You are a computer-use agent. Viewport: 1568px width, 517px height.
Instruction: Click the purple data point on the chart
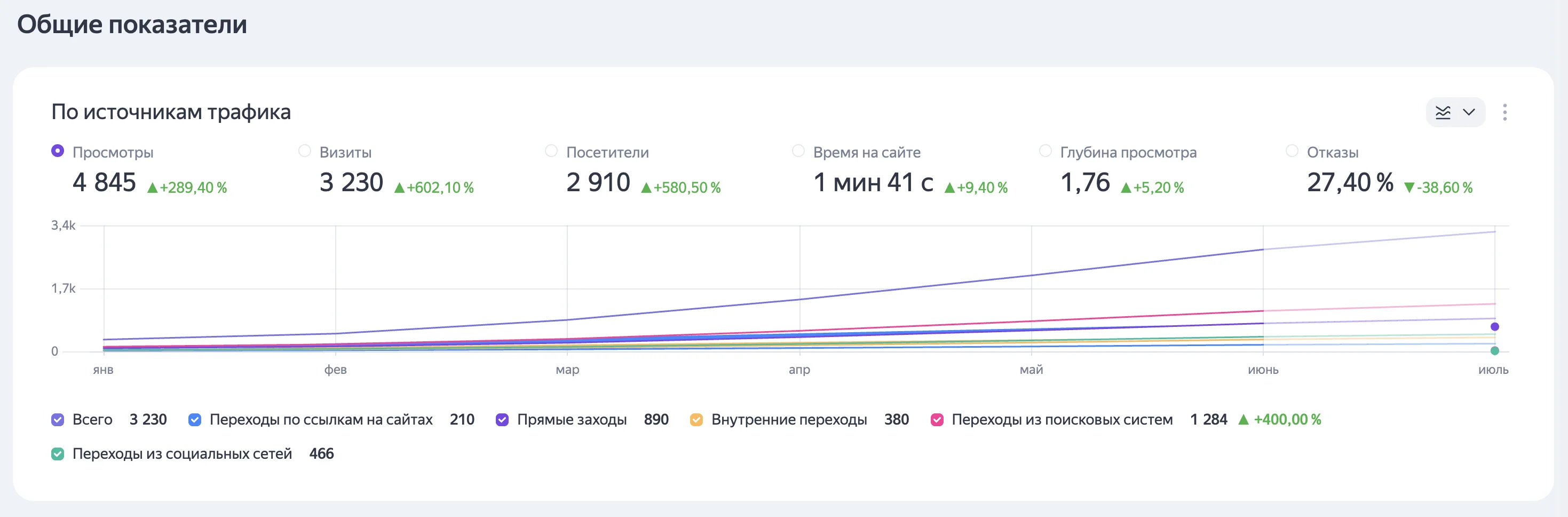1494,327
